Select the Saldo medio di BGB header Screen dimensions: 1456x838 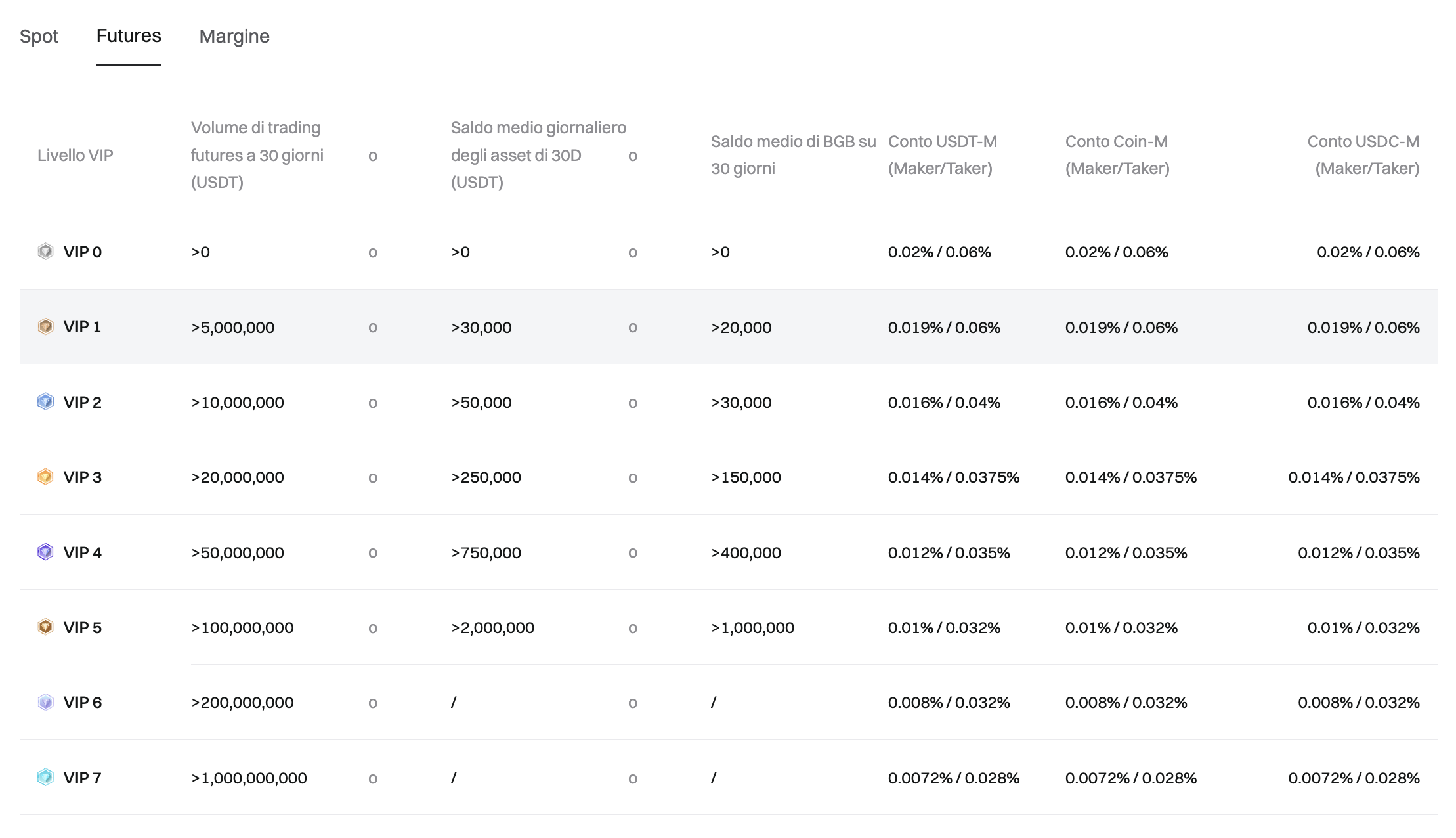point(793,155)
